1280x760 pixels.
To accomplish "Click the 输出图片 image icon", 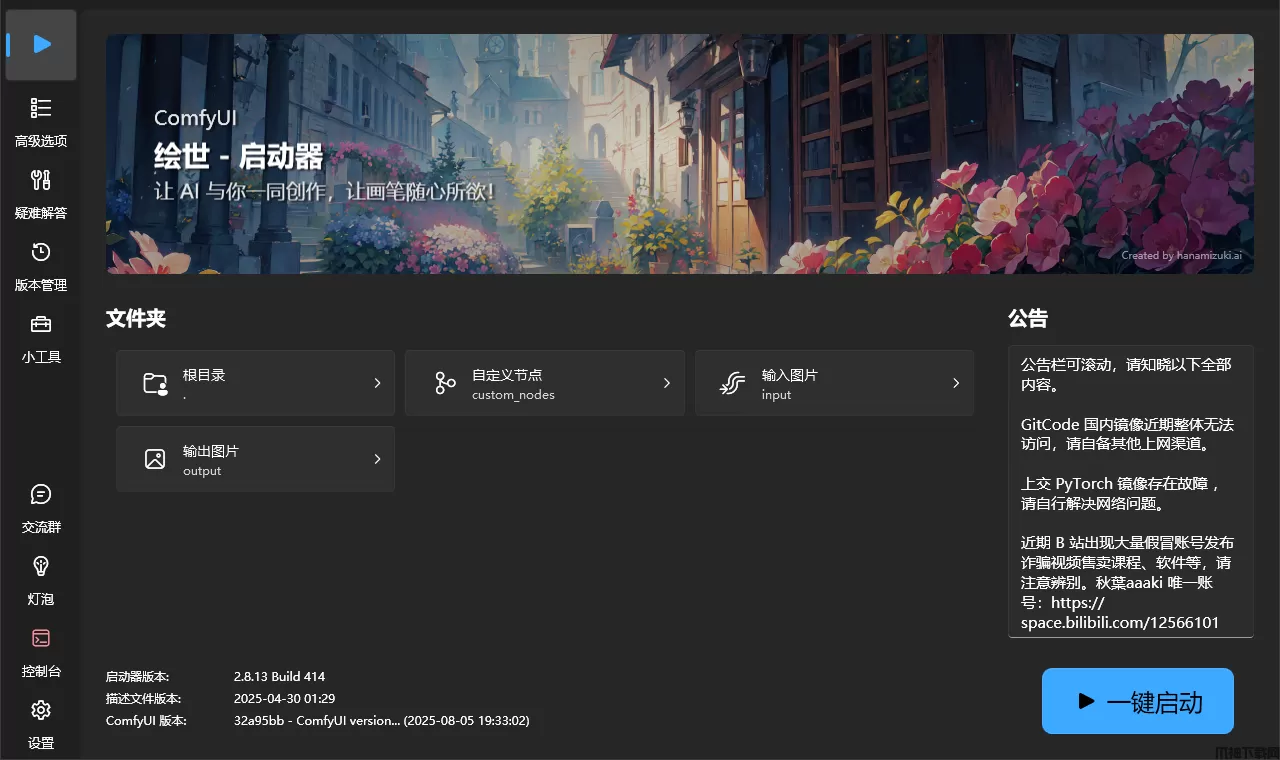I will tap(155, 459).
